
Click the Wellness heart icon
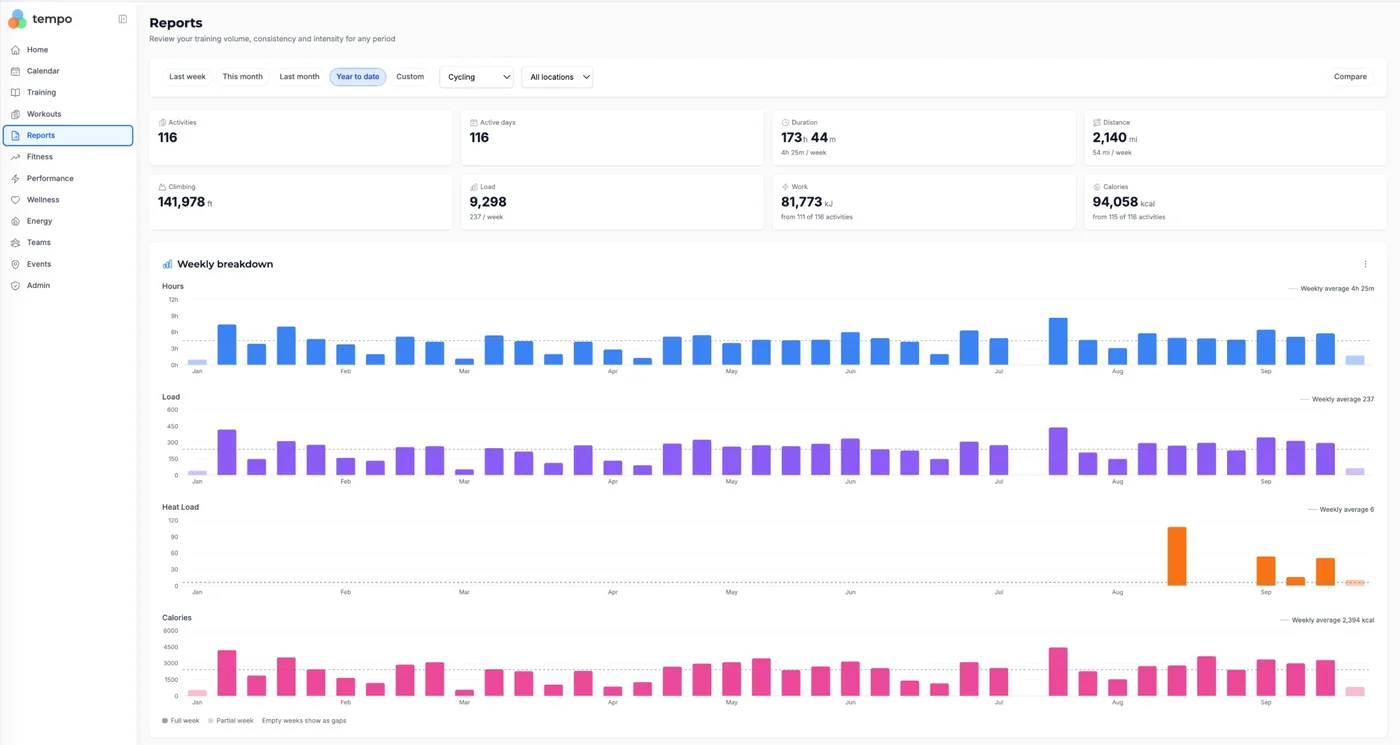pos(15,200)
